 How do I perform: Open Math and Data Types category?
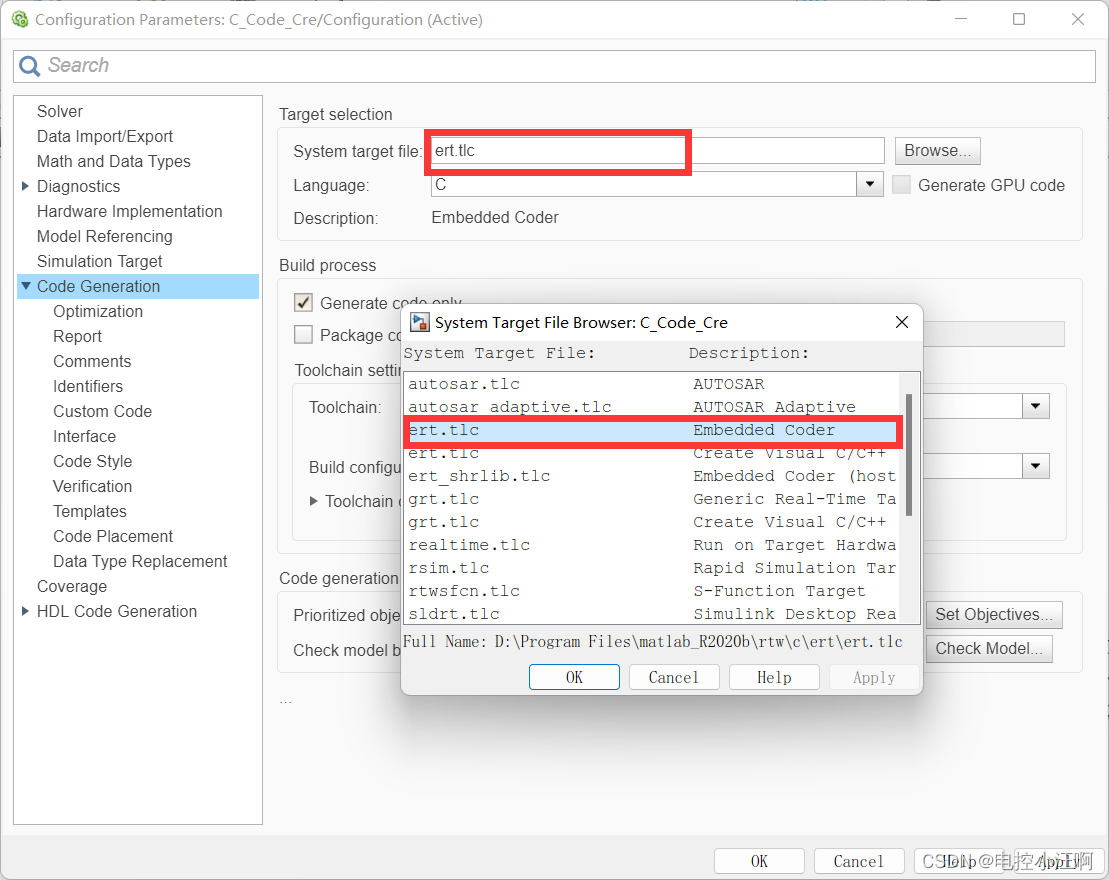113,161
